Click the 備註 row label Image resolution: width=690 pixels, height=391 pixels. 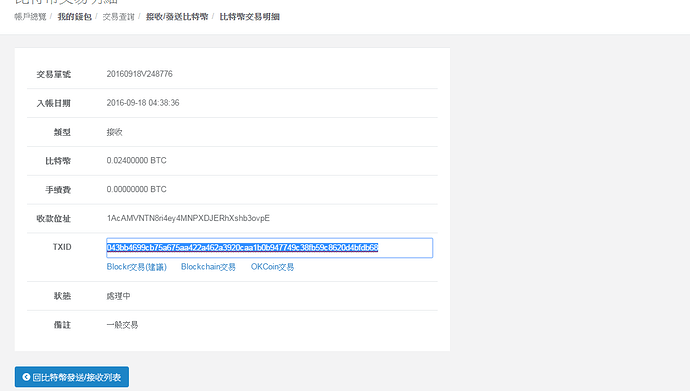point(62,325)
